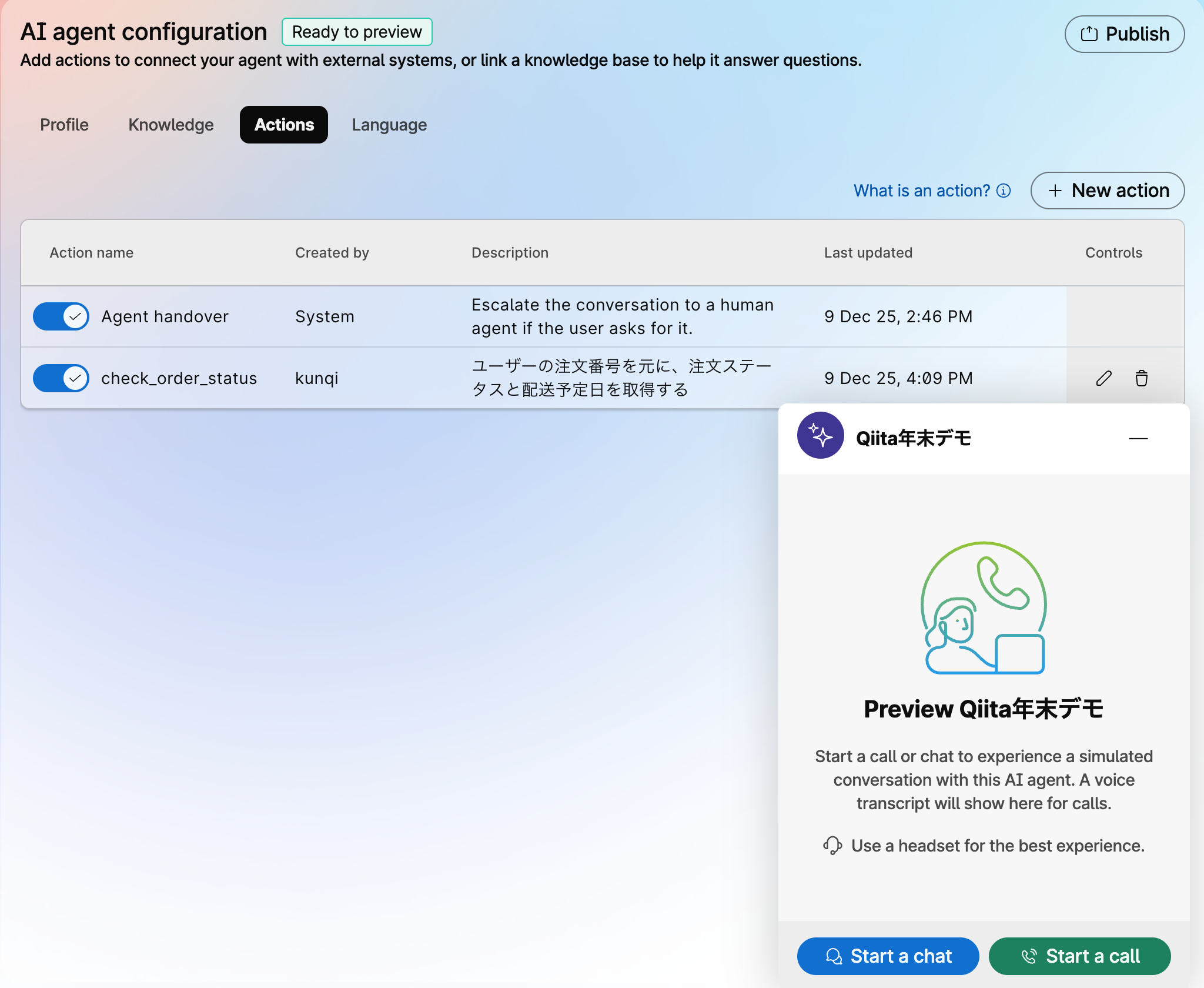Start a call with the agent
This screenshot has height=988, width=1204.
click(1079, 956)
